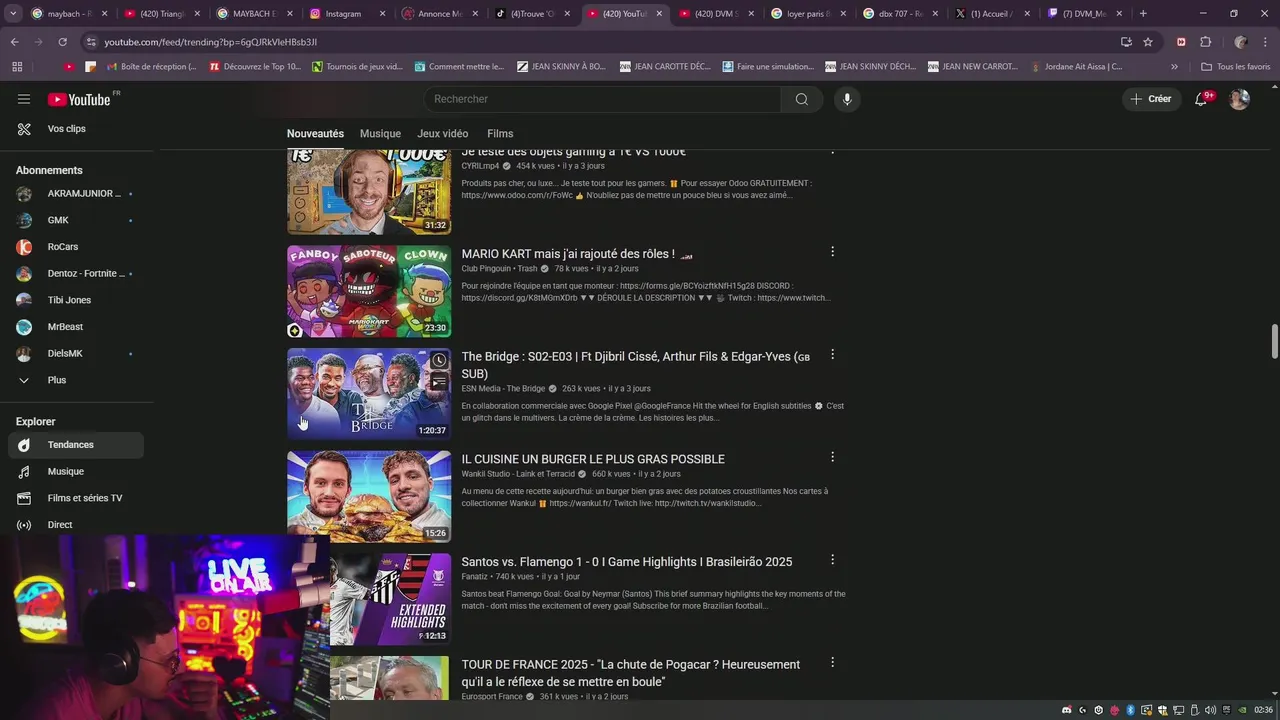The width and height of the screenshot is (1280, 720).
Task: Open options menu for Tour de France video
Action: [x=832, y=662]
